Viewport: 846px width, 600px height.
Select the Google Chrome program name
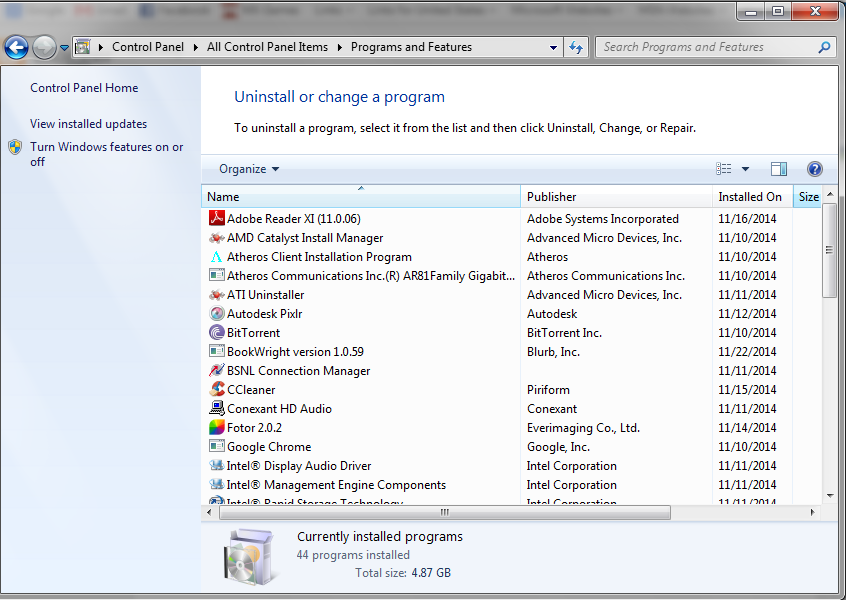269,447
